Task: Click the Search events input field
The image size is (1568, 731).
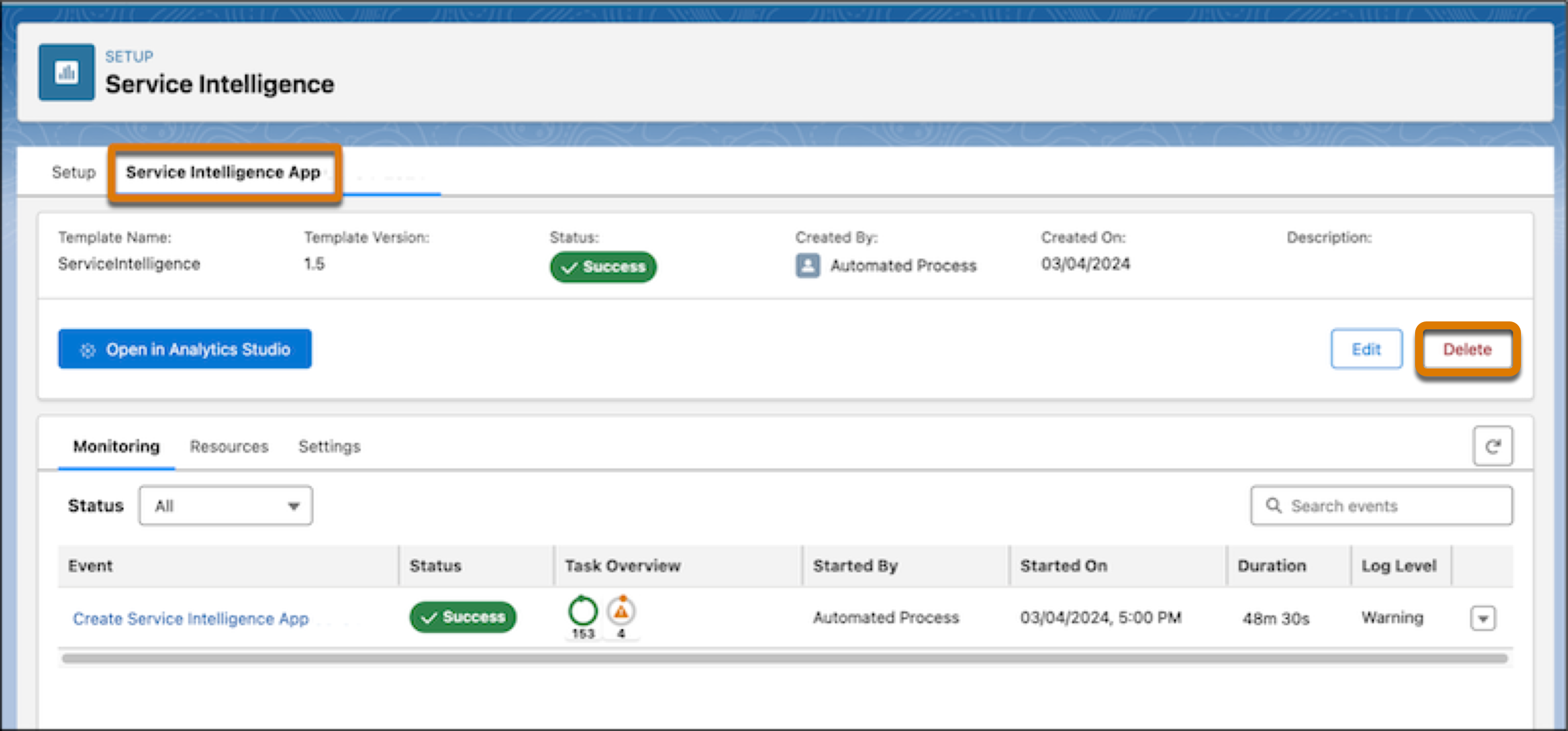Action: pos(1382,505)
